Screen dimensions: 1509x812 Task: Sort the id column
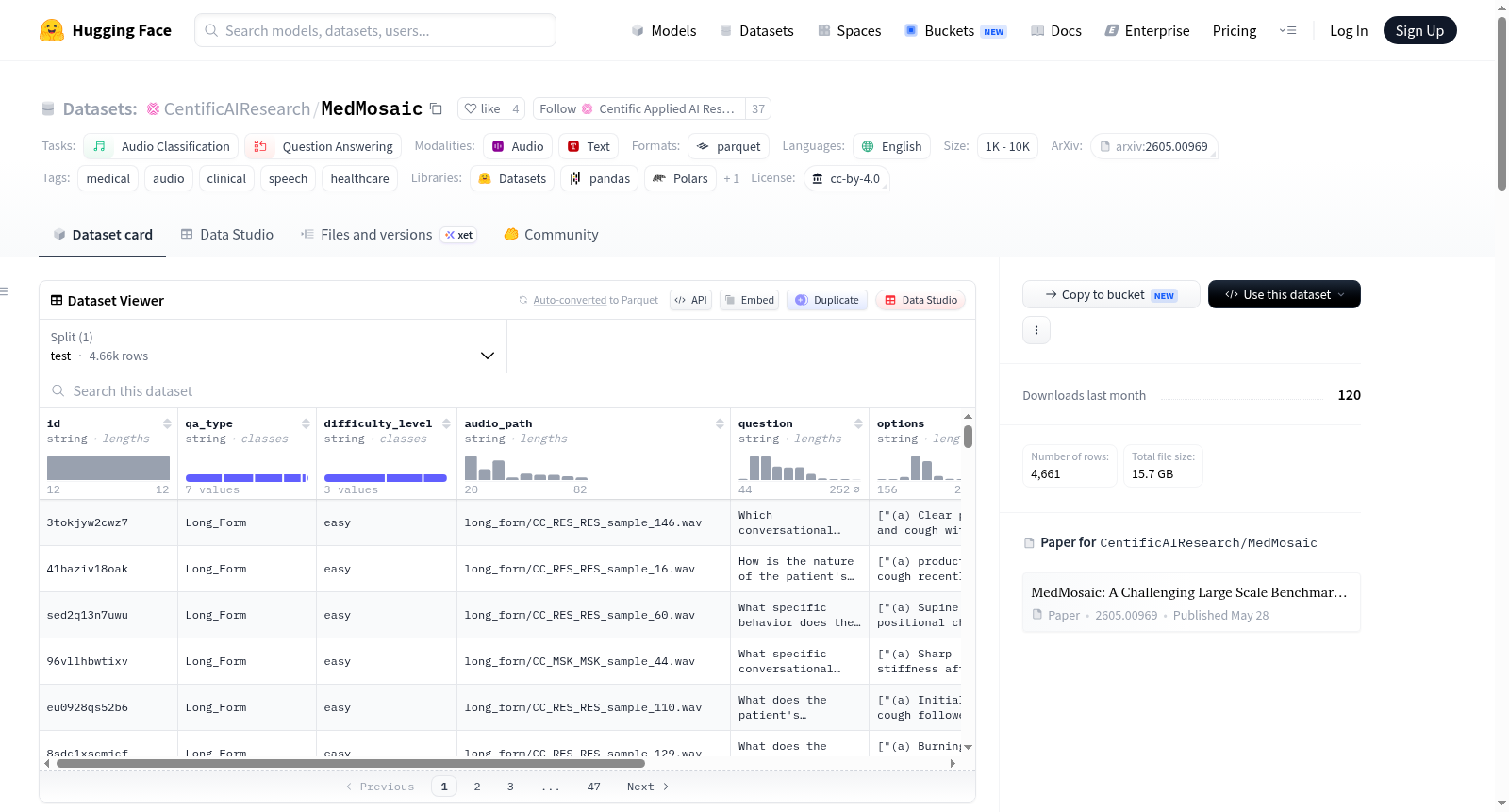tap(167, 423)
